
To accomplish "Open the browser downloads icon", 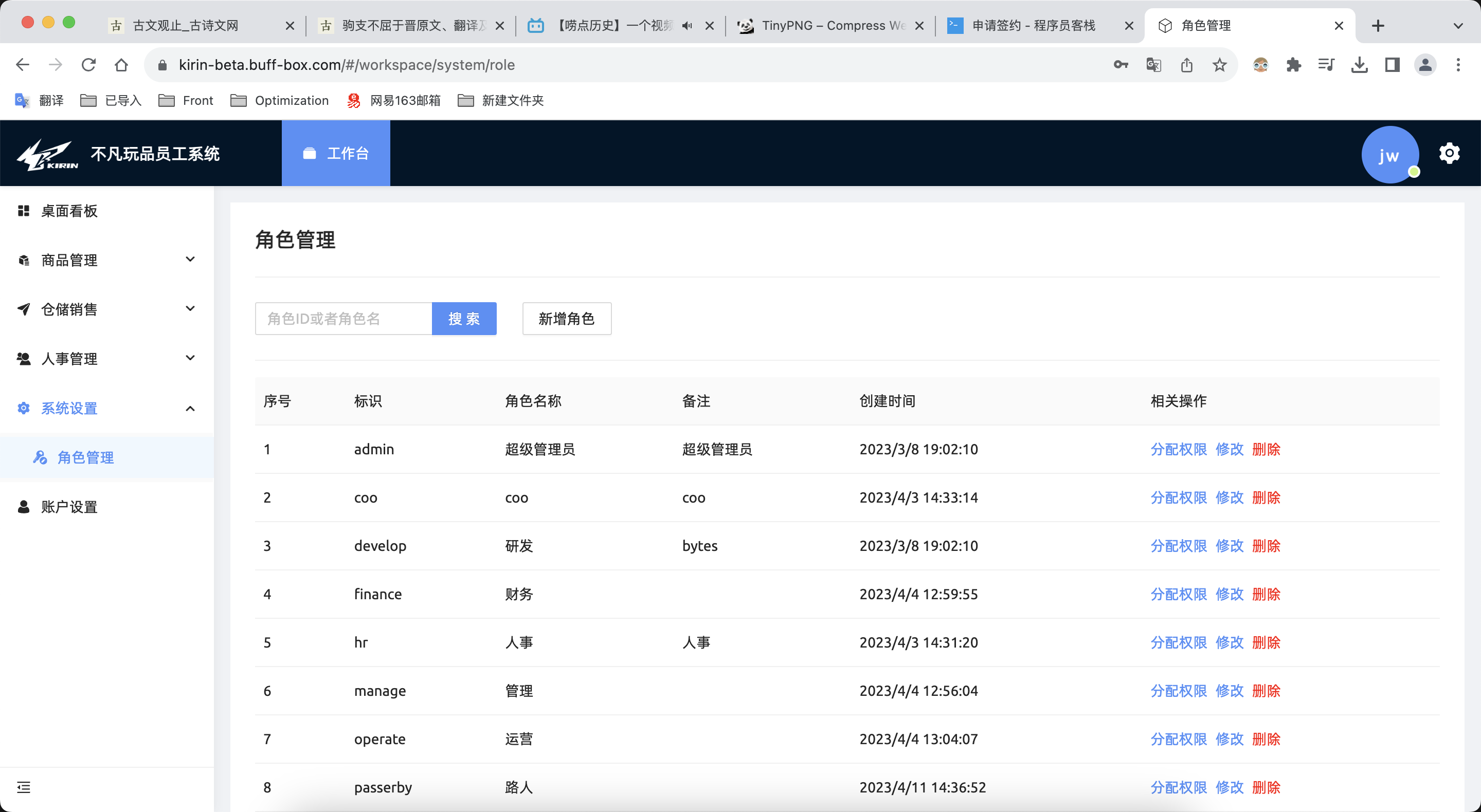I will [1359, 64].
